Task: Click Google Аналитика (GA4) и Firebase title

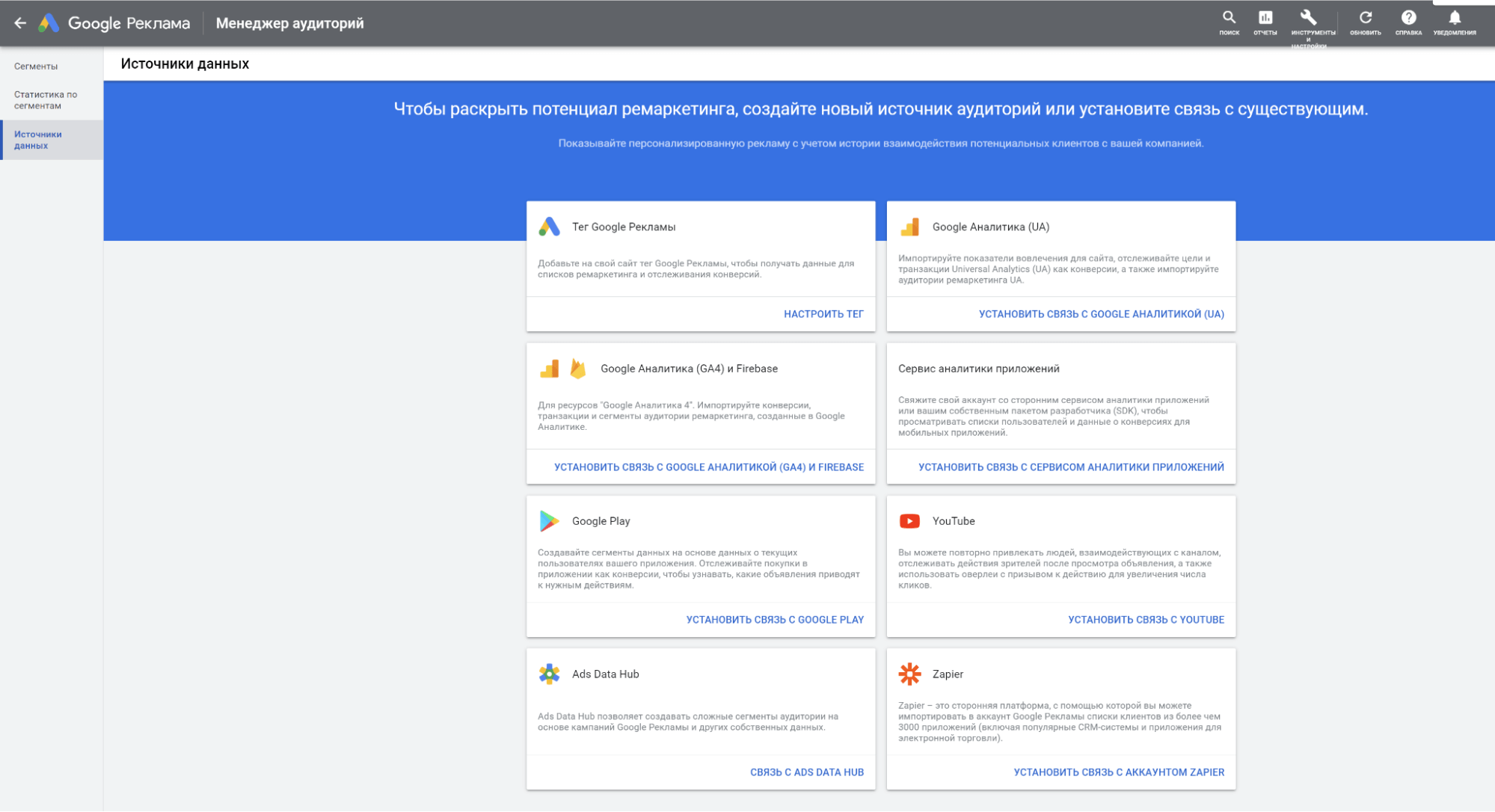Action: tap(689, 369)
